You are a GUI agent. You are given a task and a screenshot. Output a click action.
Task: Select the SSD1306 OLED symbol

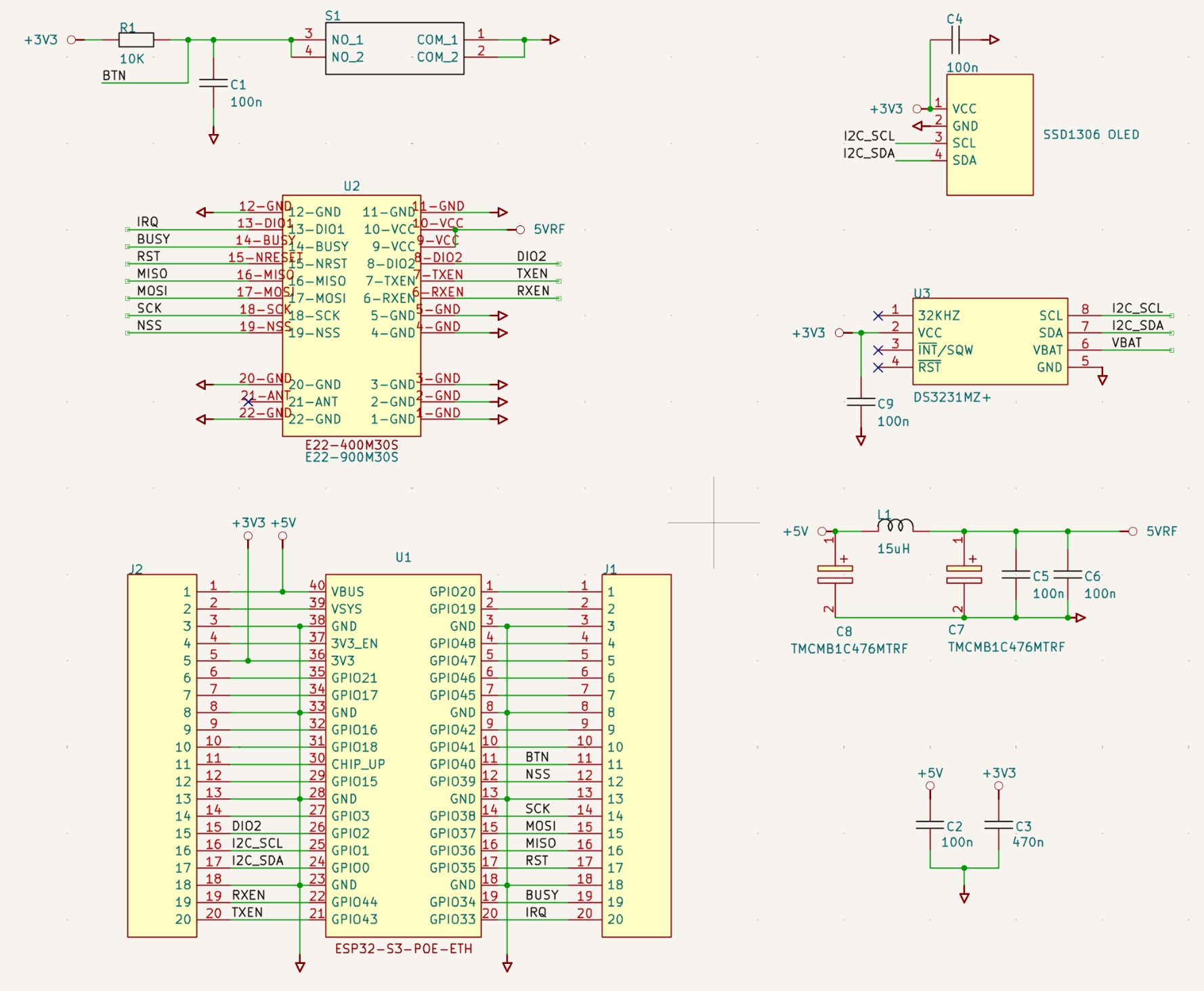pos(989,135)
